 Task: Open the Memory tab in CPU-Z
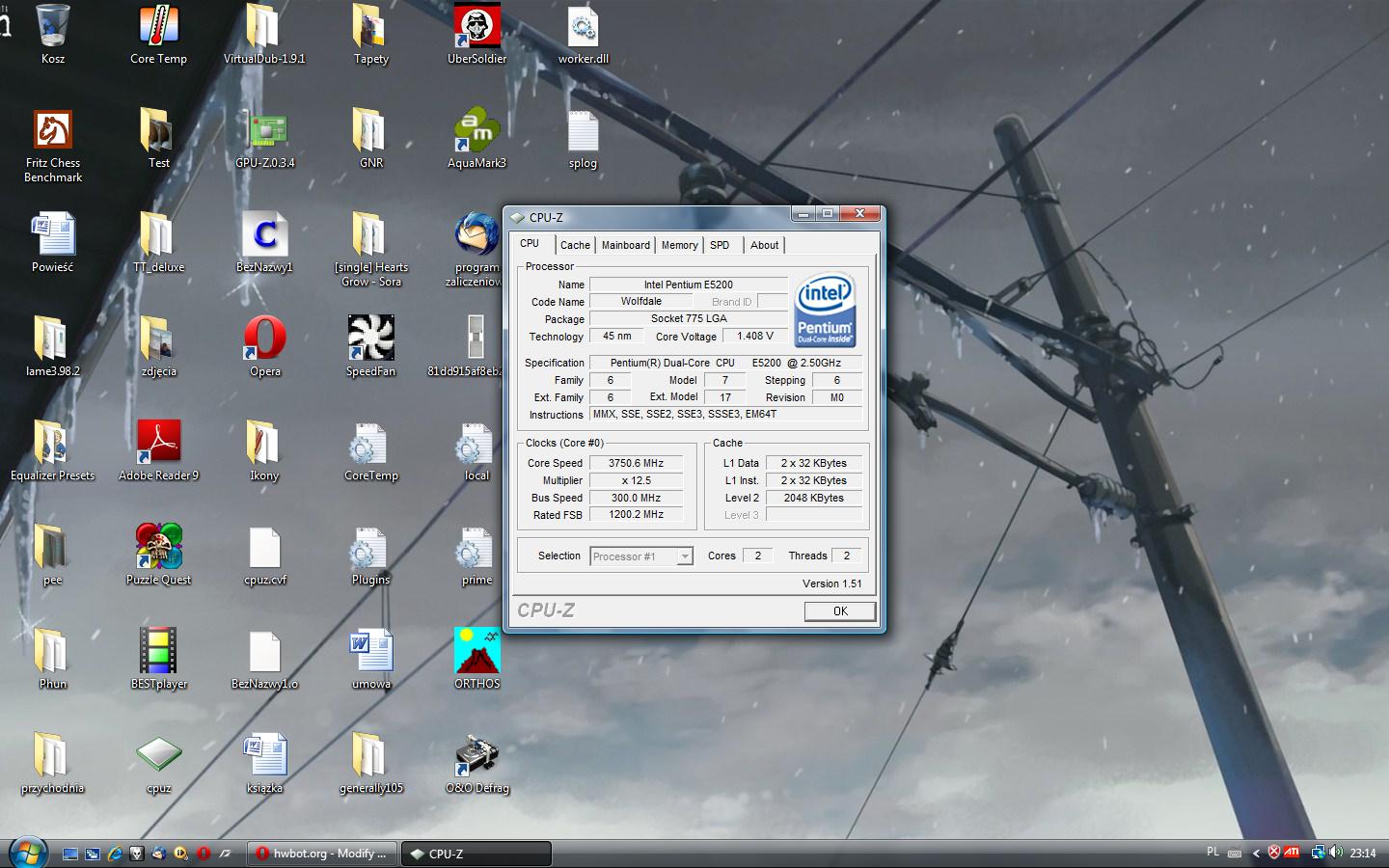click(679, 245)
